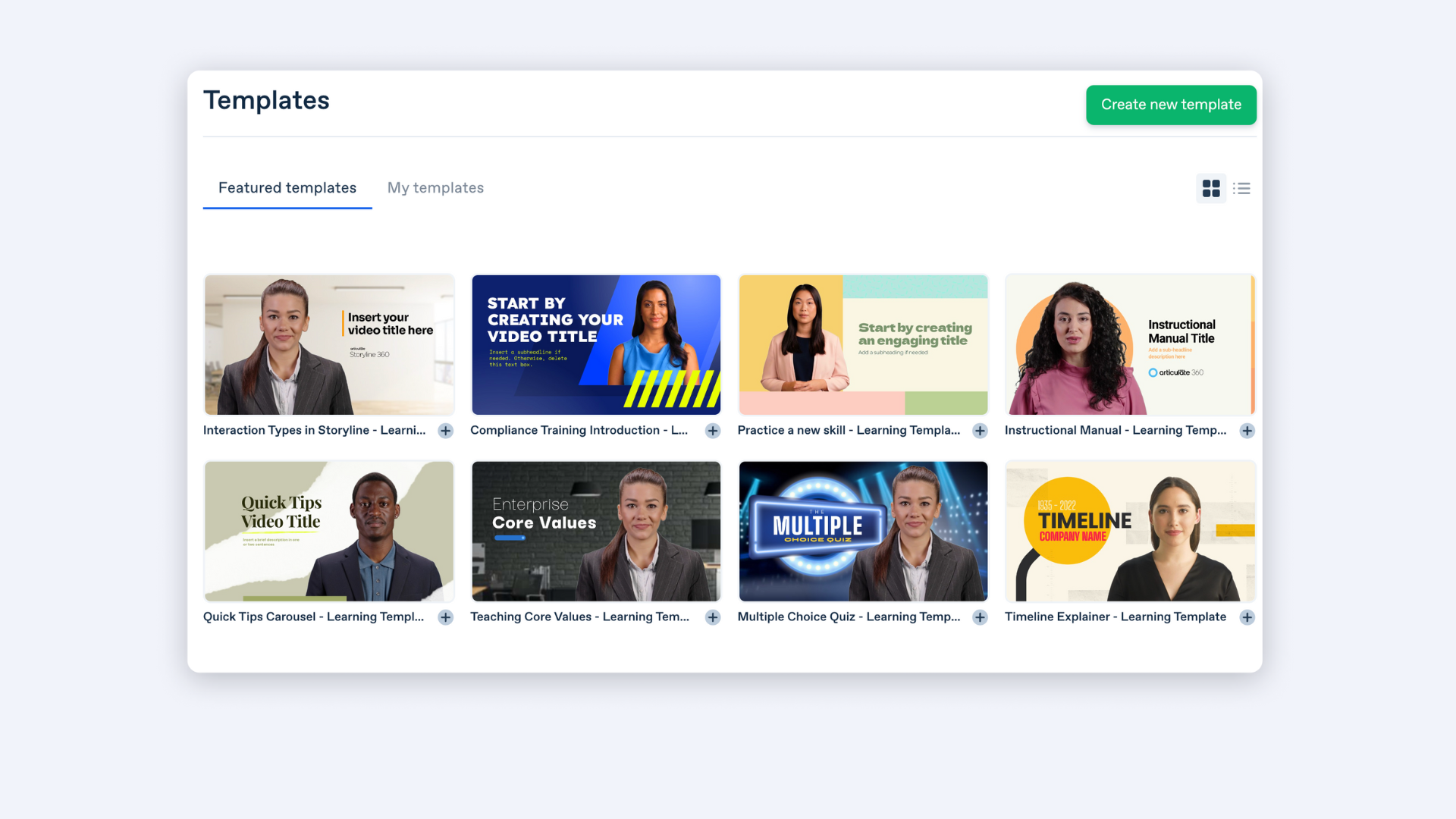This screenshot has height=819, width=1456.
Task: Add Teaching Core Values template
Action: pos(713,617)
